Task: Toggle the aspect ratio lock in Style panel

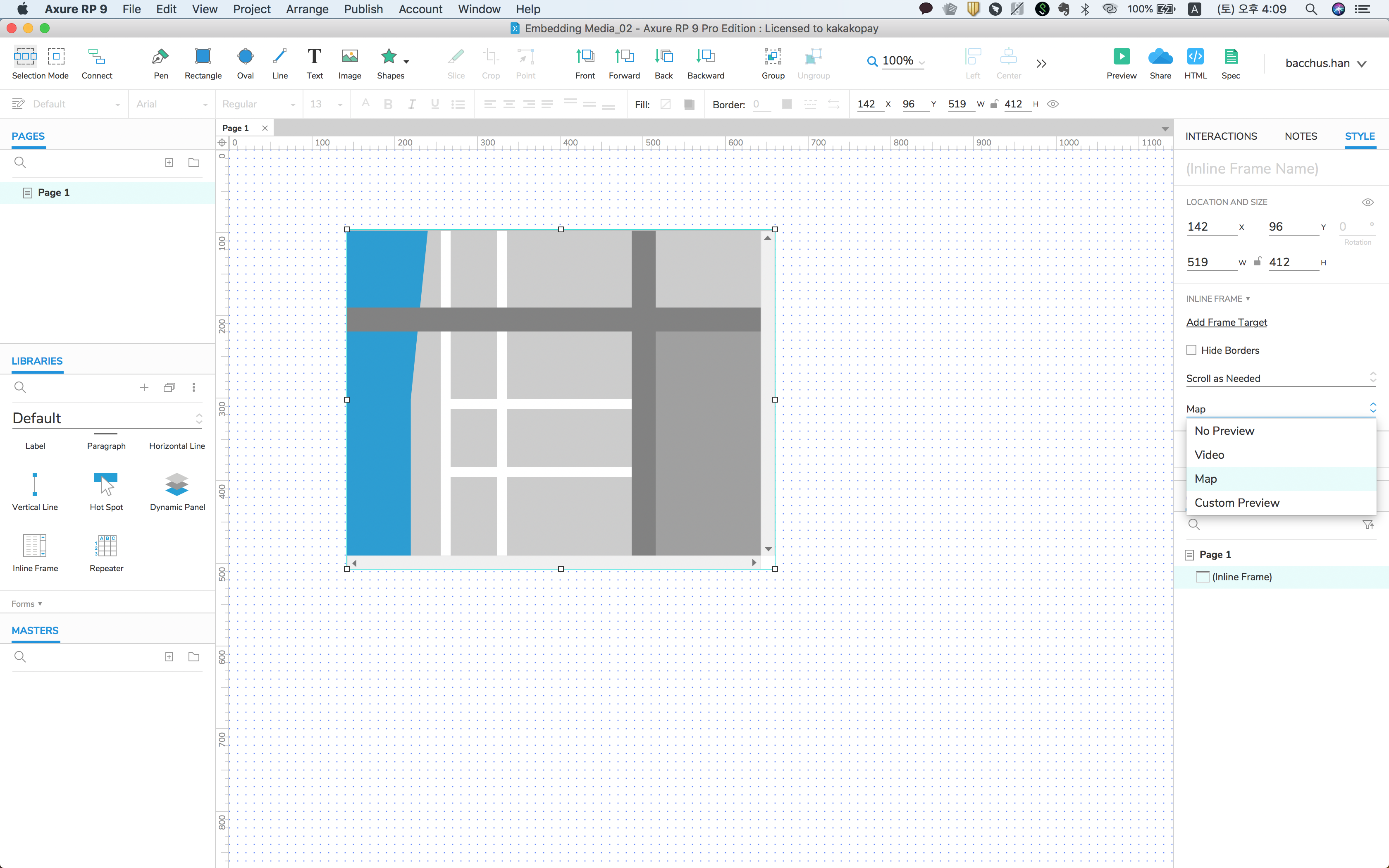Action: (1257, 262)
